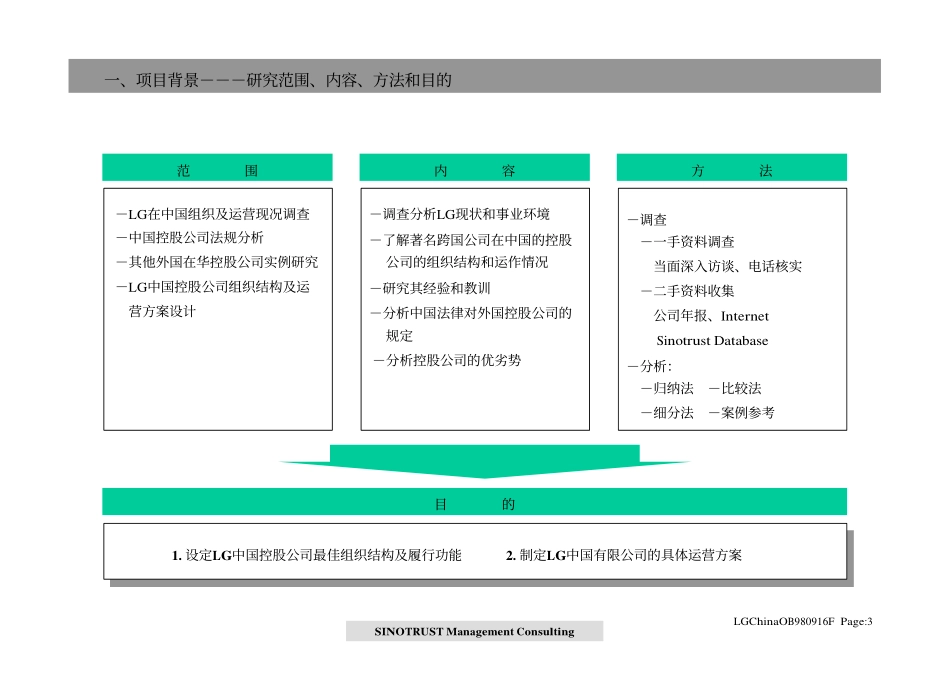Click the 调查 bullet in methods box

point(648,219)
